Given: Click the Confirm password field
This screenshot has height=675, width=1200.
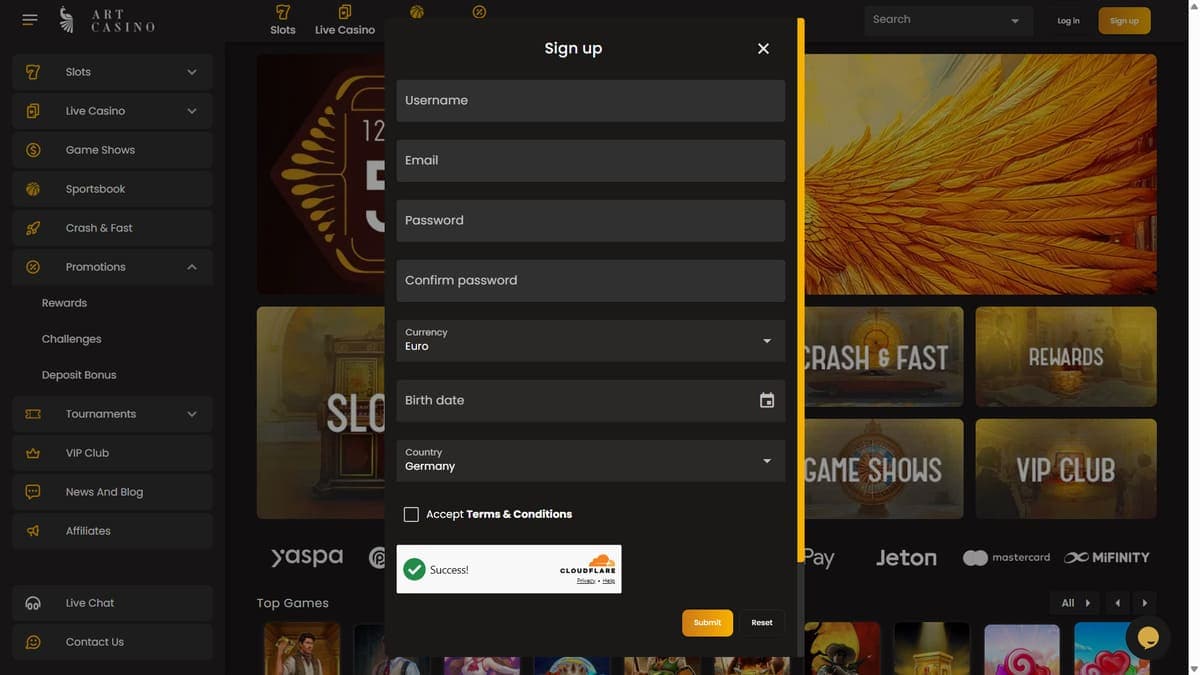Looking at the screenshot, I should [x=590, y=281].
